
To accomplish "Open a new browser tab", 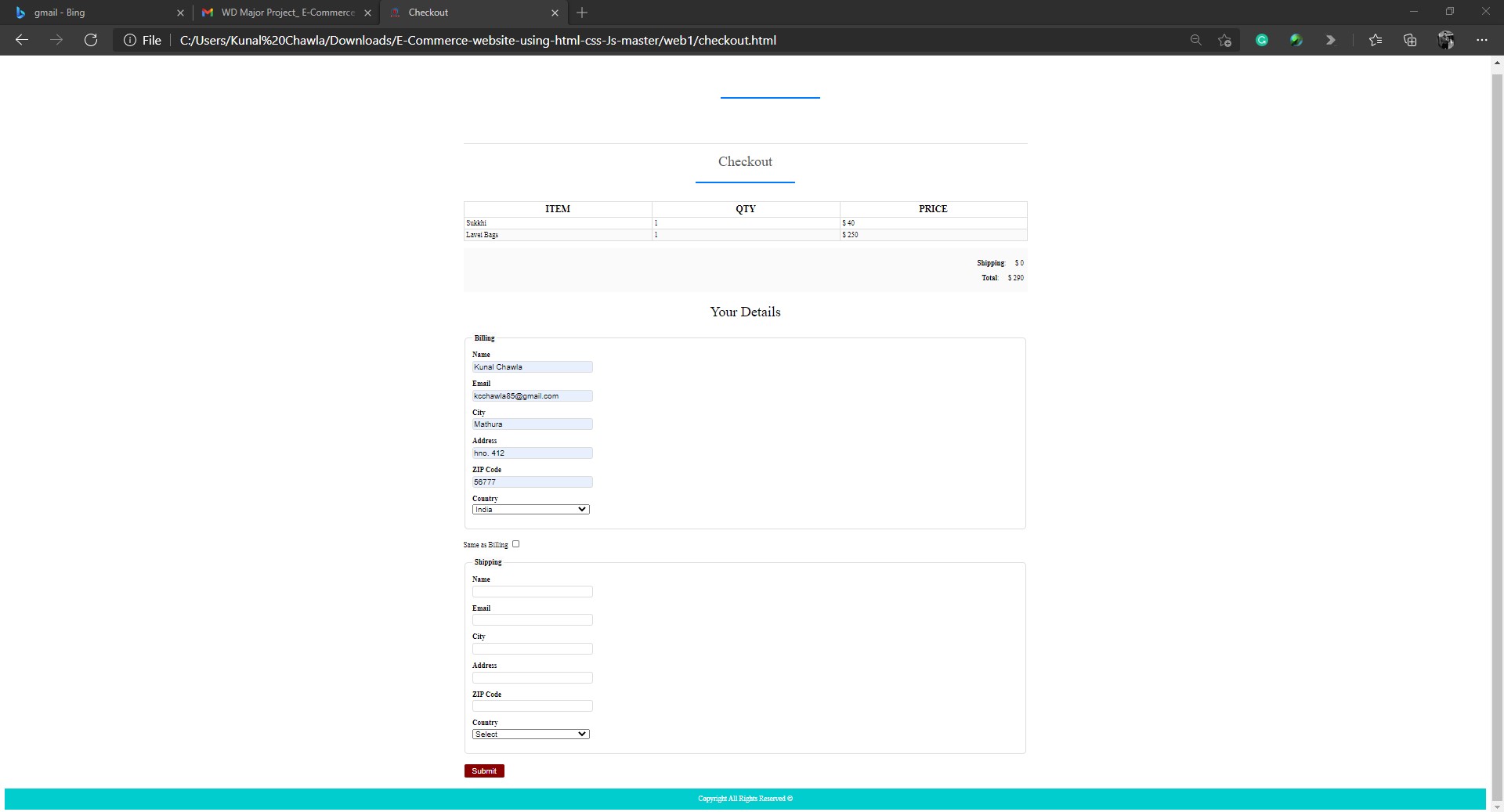I will pos(582,13).
